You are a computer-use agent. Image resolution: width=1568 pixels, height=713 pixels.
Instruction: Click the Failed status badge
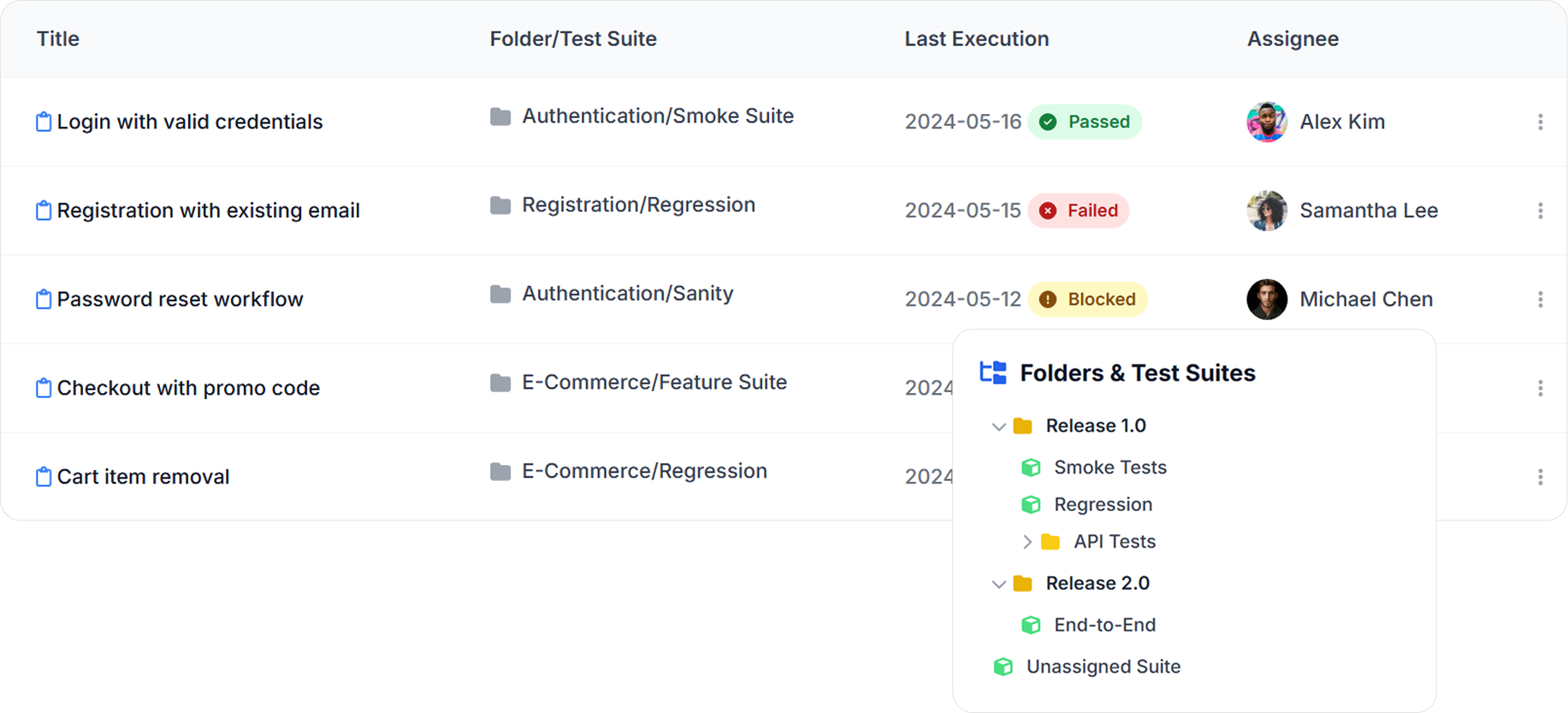[x=1079, y=211]
